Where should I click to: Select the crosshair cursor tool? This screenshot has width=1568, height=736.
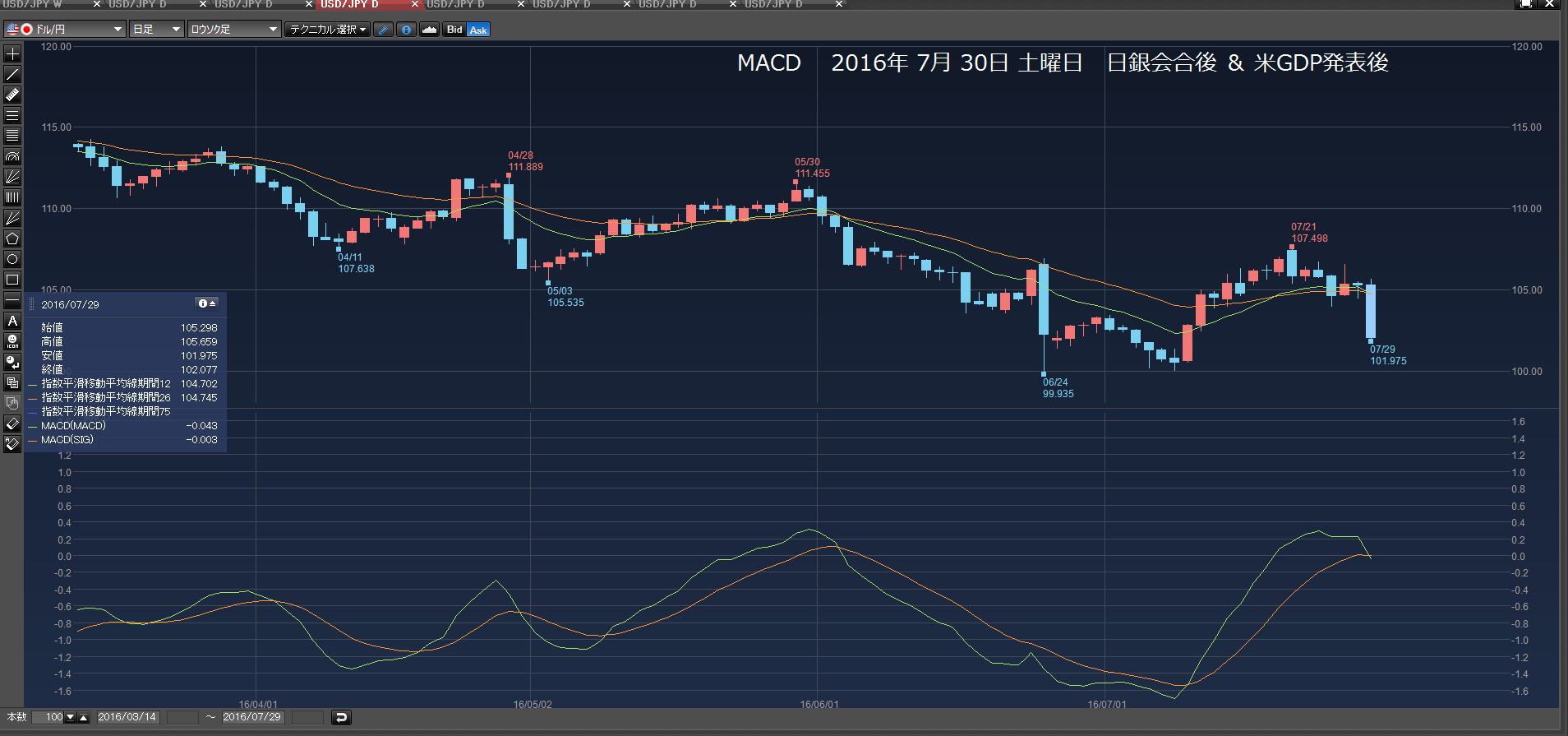point(12,53)
